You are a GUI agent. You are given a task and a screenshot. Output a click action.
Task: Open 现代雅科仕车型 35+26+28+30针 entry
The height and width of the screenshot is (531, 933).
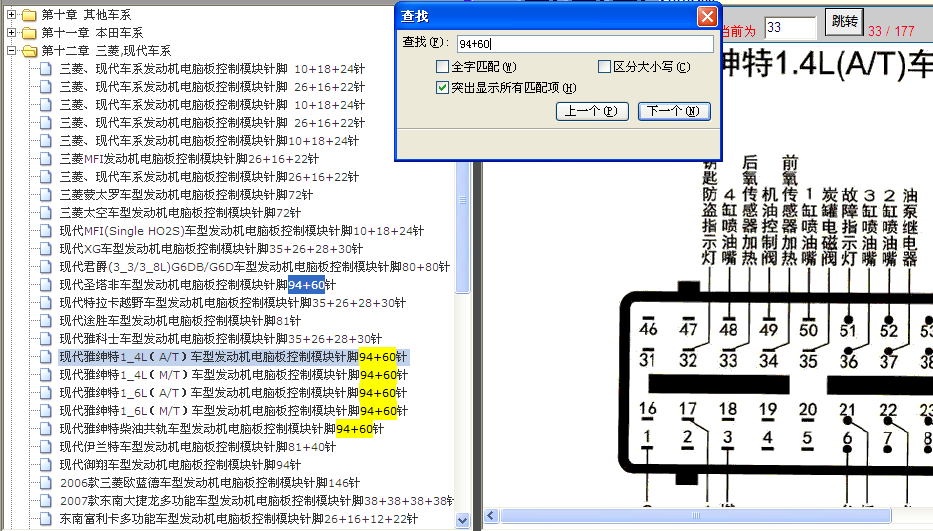tap(221, 339)
